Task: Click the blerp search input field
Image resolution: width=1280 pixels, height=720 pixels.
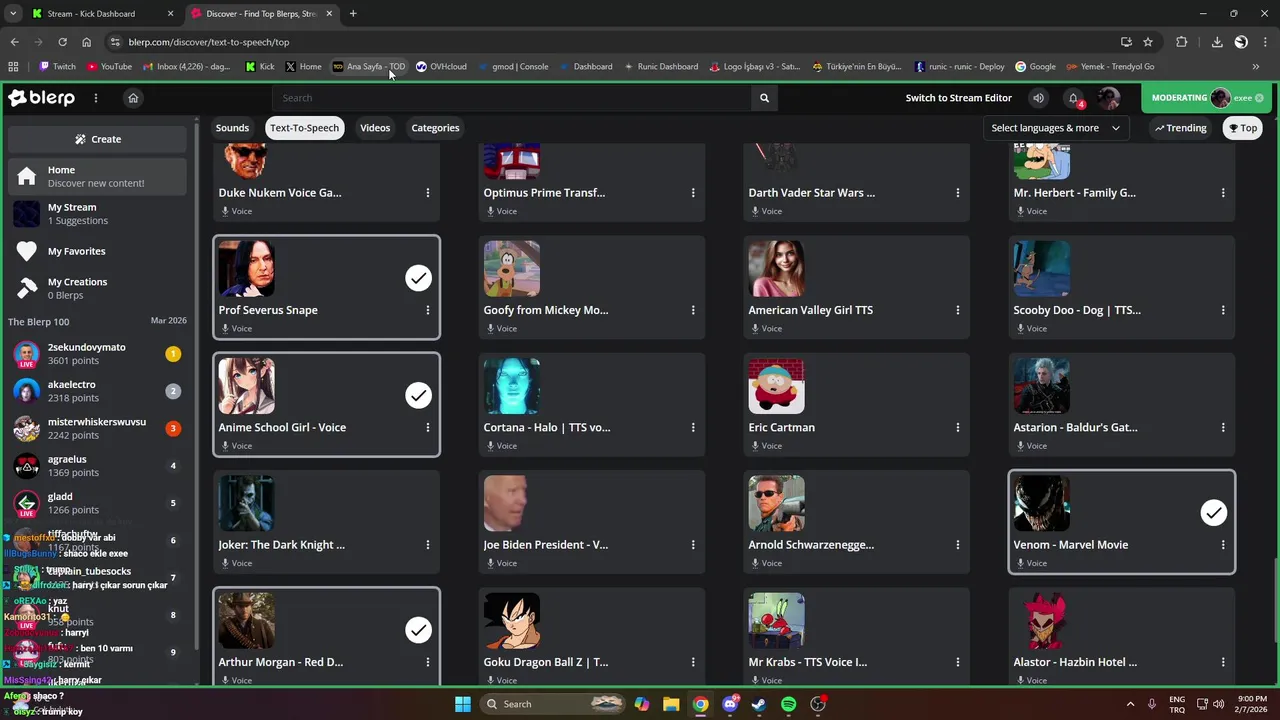Action: pyautogui.click(x=512, y=98)
